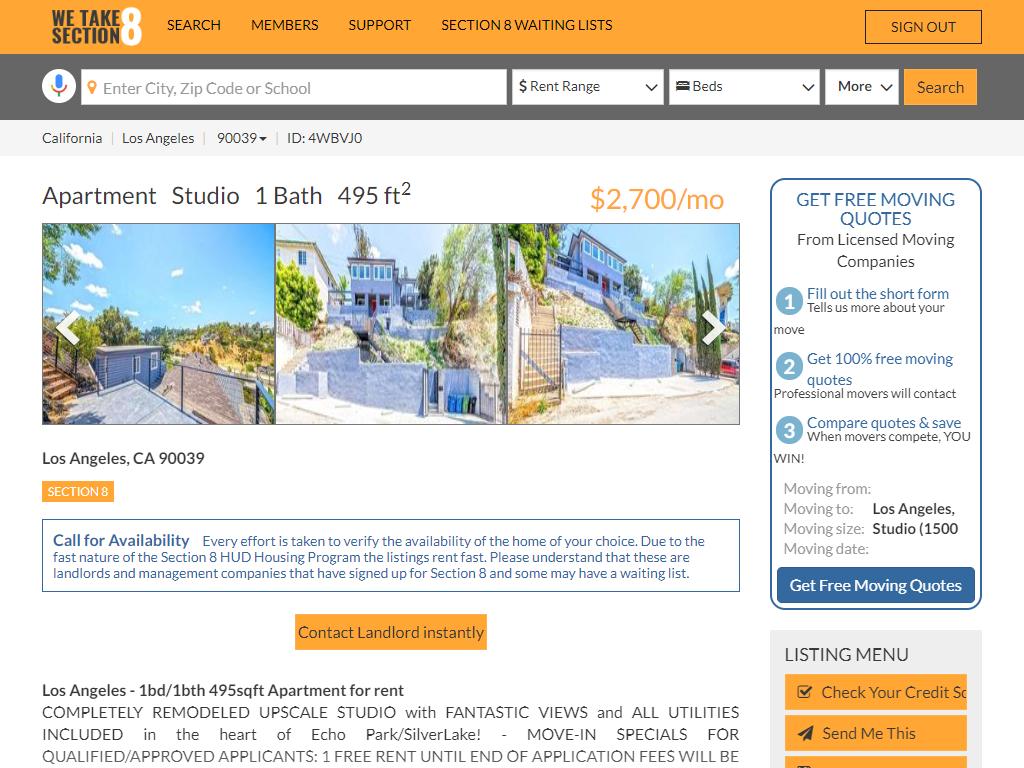1024x768 pixels.
Task: Click the Moving size Studio value
Action: coord(915,529)
